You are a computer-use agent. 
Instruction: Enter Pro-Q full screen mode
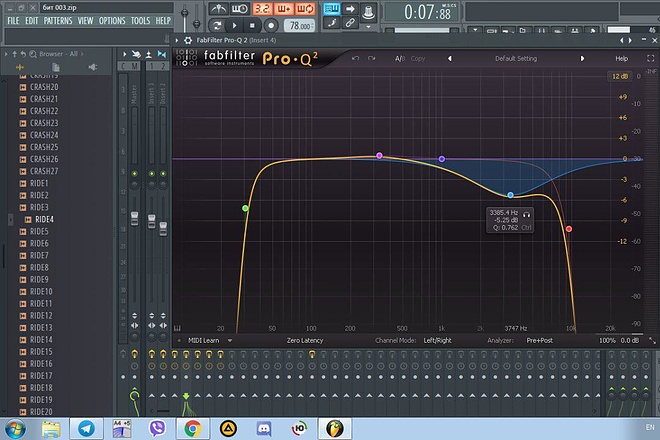(651, 59)
